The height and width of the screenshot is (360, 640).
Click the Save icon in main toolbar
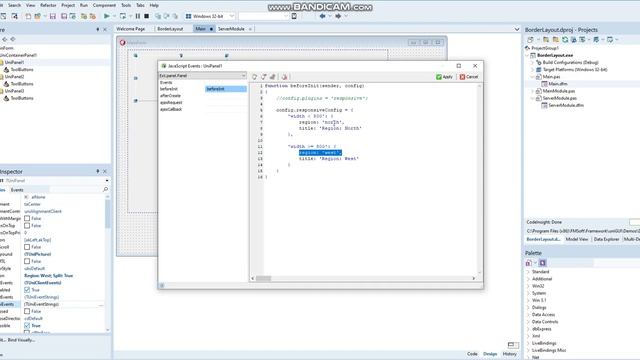pos(53,16)
